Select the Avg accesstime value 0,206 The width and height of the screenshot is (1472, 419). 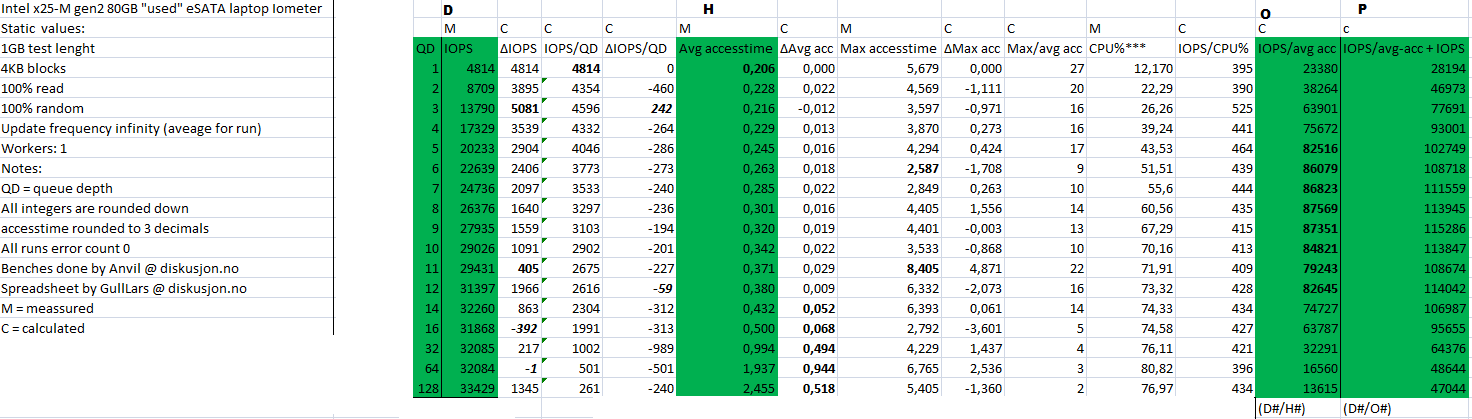click(x=757, y=68)
